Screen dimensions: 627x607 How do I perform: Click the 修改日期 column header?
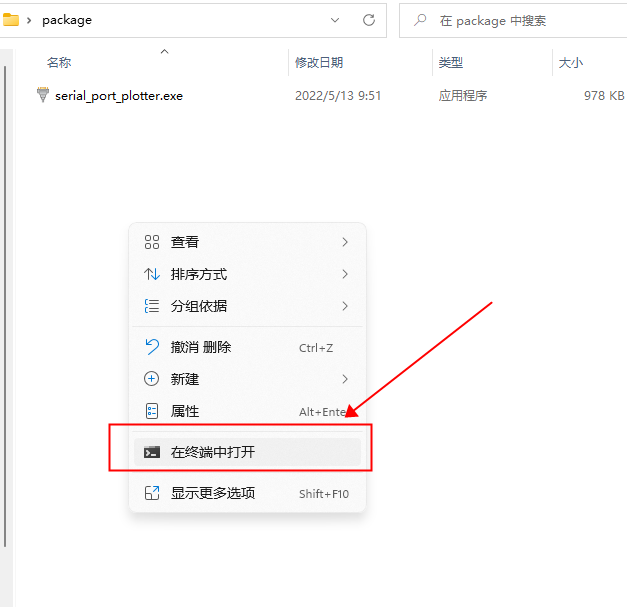point(319,63)
